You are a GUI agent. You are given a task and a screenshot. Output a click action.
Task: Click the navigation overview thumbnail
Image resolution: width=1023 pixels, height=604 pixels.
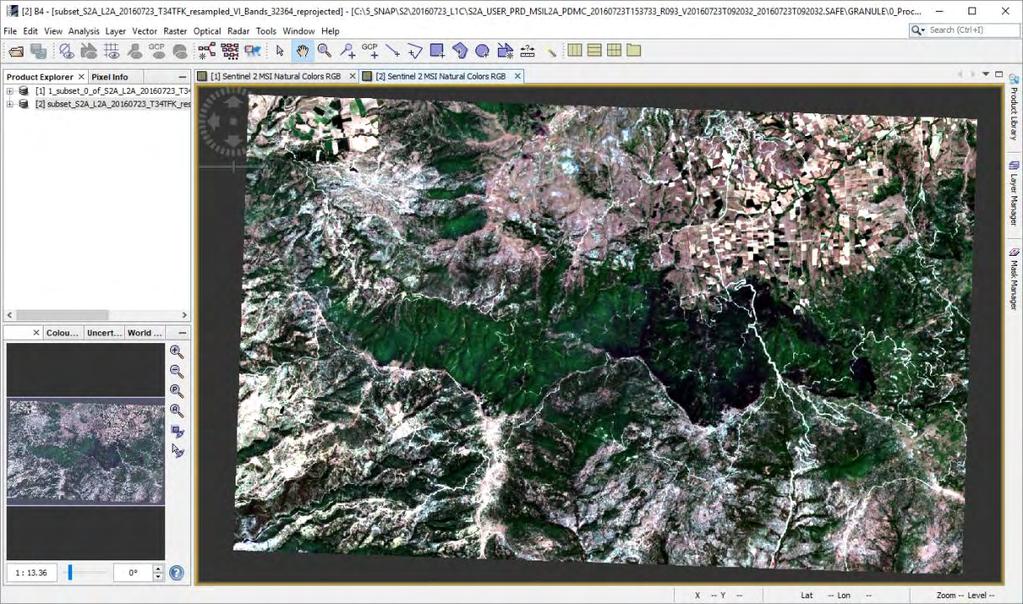point(85,451)
